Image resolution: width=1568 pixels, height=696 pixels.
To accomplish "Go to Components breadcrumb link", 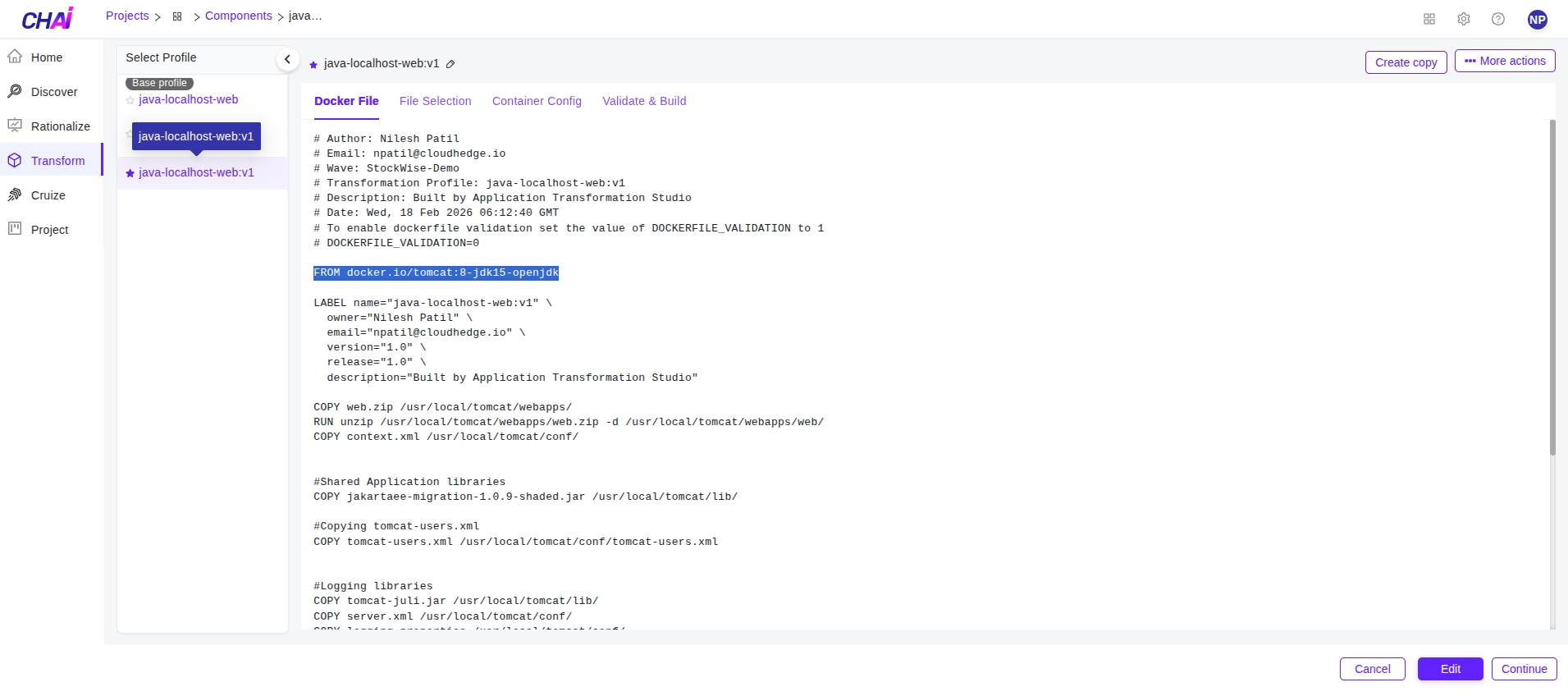I will click(x=239, y=16).
